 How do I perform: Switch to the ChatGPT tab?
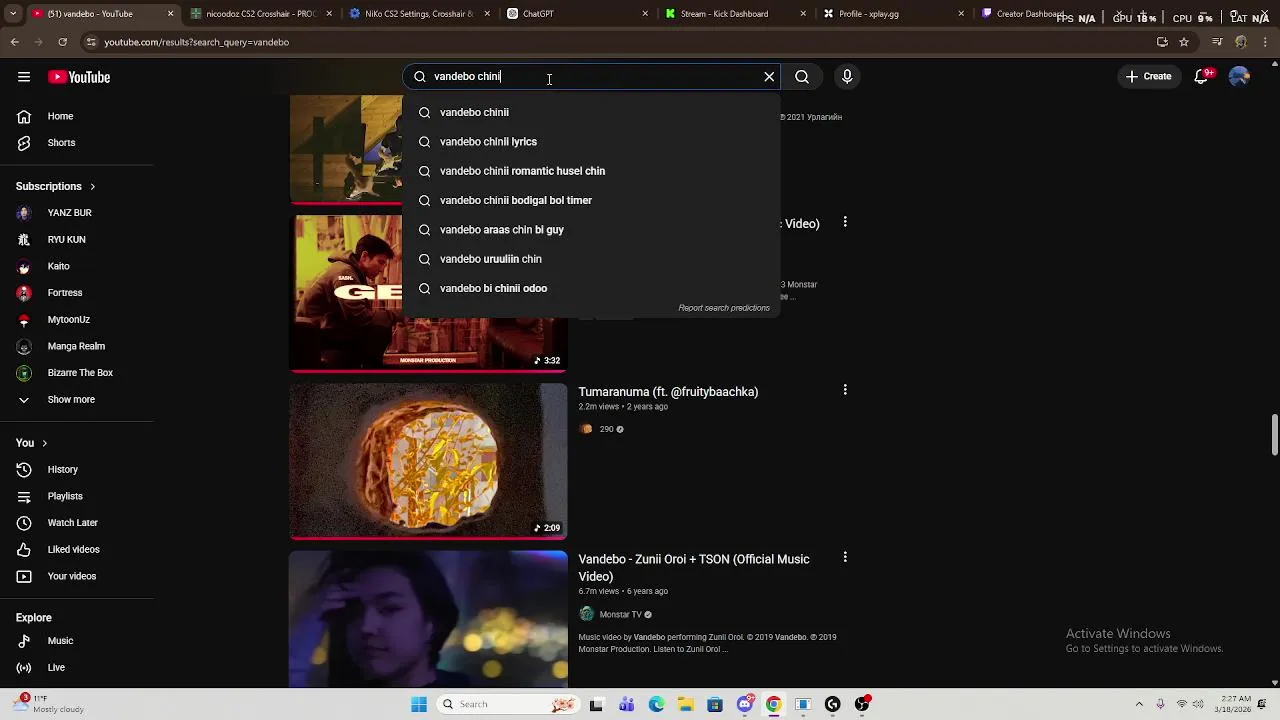point(578,14)
